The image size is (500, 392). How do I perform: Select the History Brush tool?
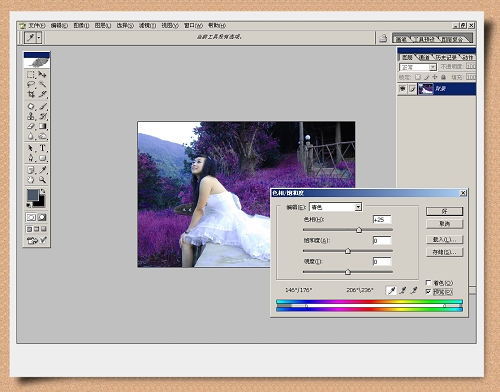click(42, 116)
